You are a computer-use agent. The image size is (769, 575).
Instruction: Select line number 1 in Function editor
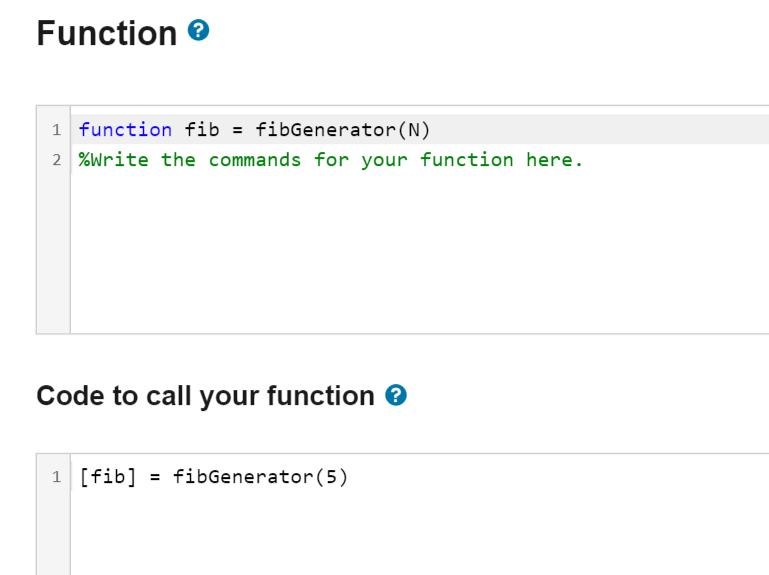56,130
